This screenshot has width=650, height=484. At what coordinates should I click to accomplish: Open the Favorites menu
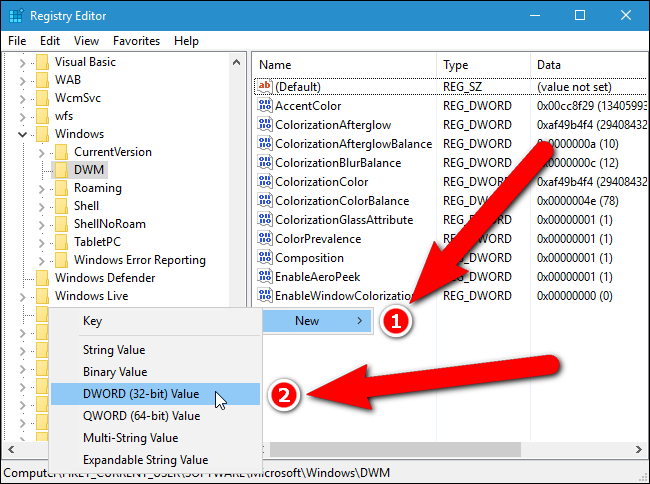tap(136, 41)
